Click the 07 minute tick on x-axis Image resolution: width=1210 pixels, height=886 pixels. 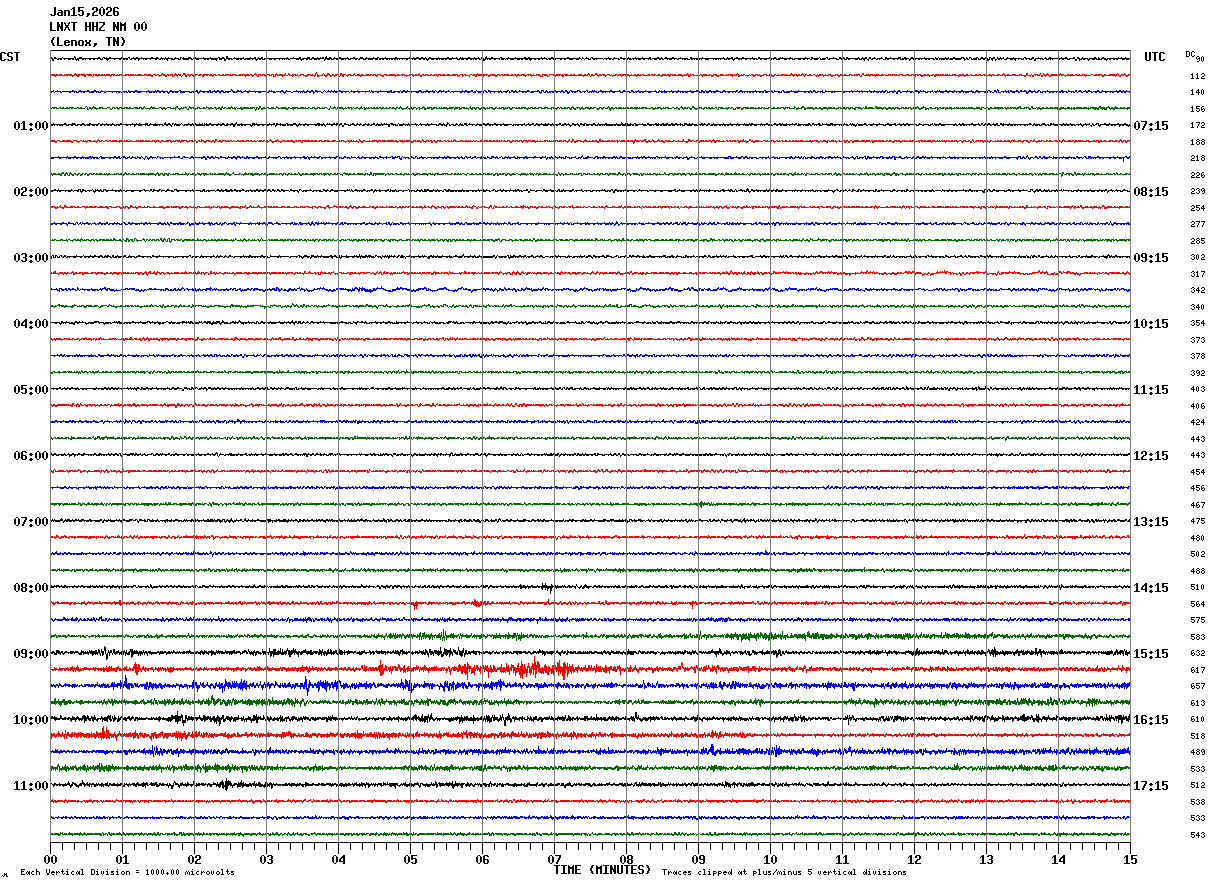coord(554,859)
